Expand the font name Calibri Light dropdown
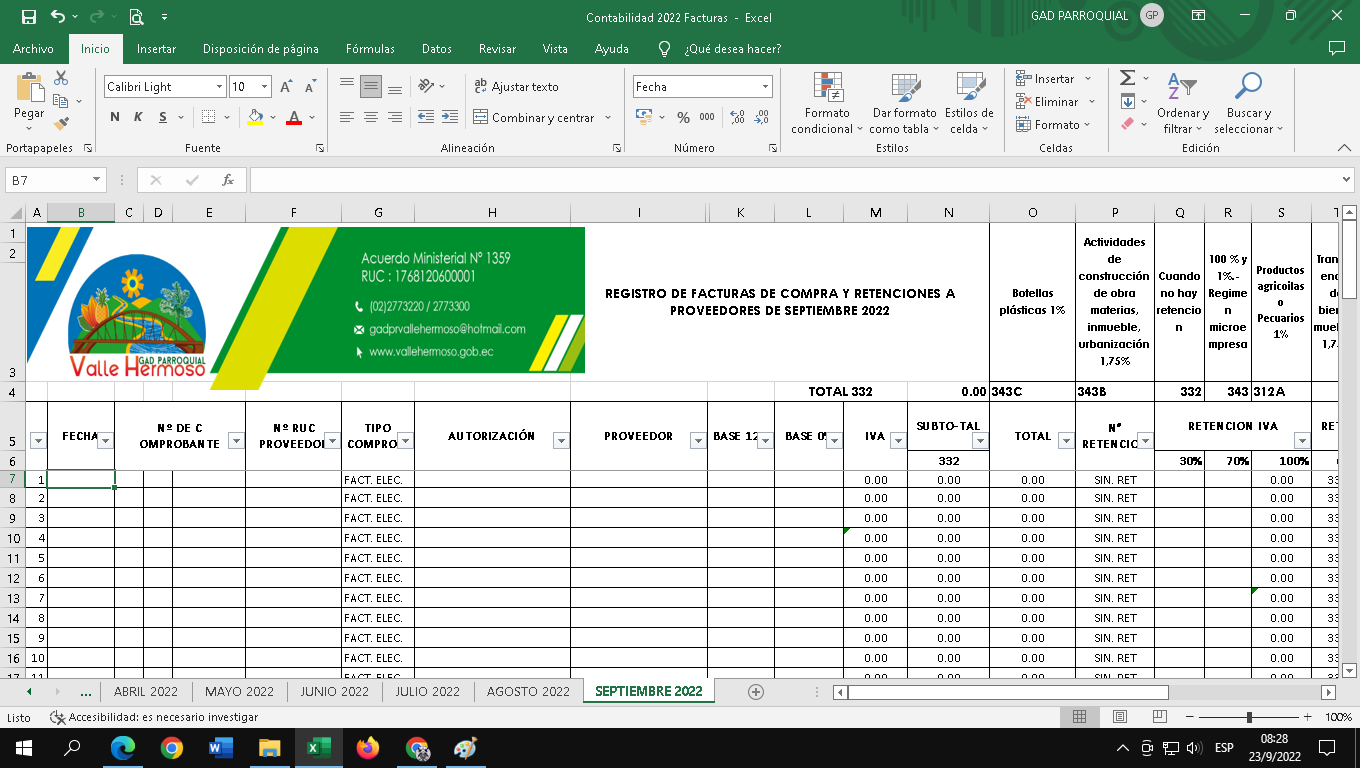The height and width of the screenshot is (768, 1360). [x=219, y=87]
